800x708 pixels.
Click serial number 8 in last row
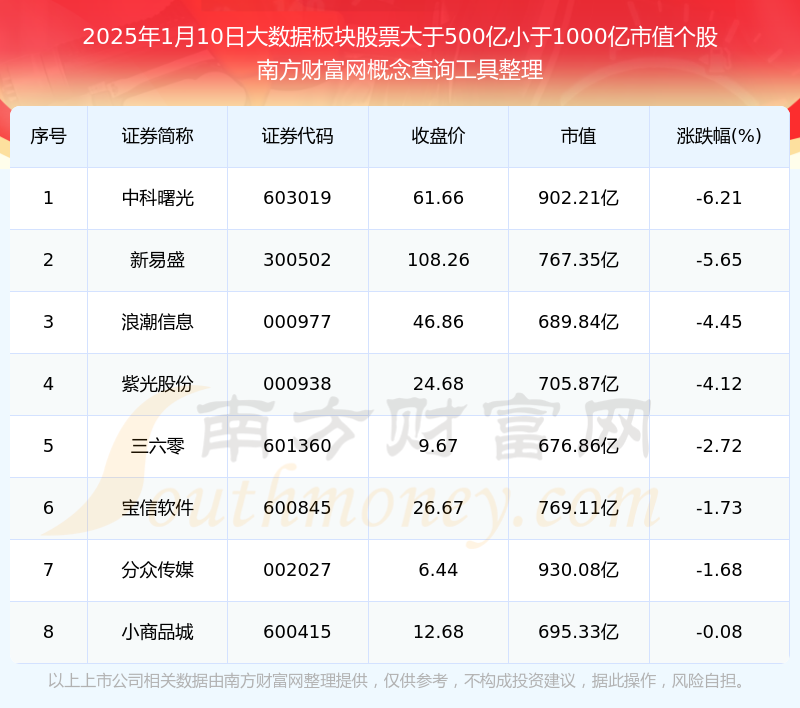click(48, 632)
